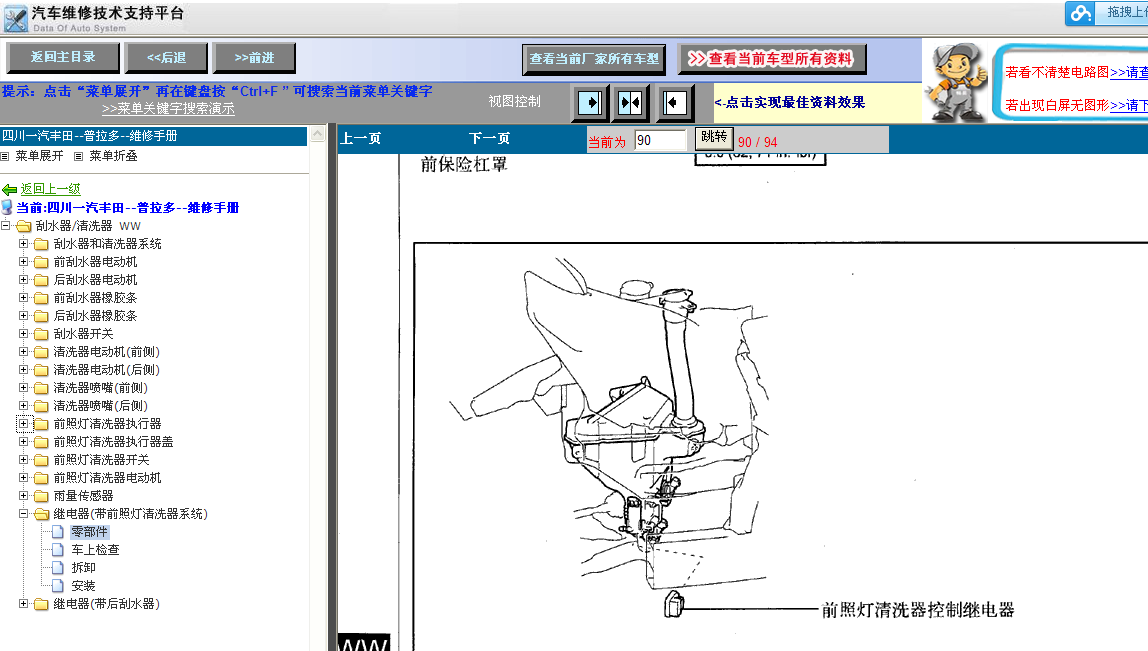Click the collapse-right view control icon

click(673, 102)
